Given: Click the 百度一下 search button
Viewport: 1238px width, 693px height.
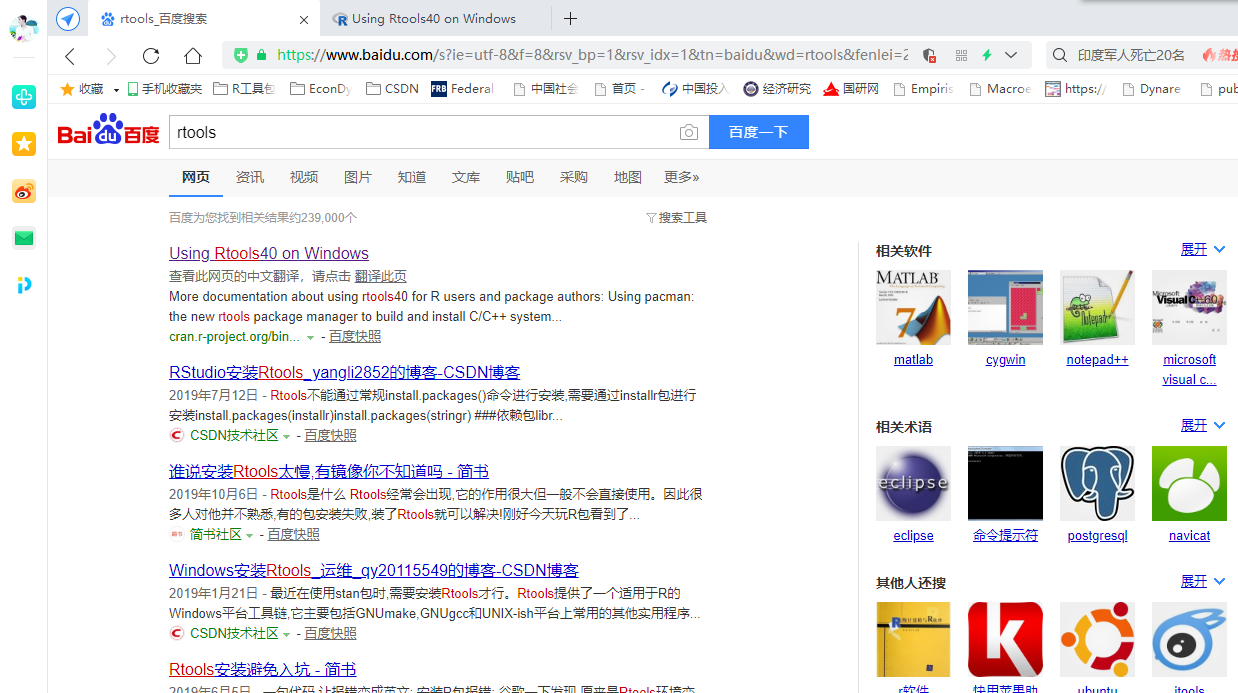Looking at the screenshot, I should coord(758,132).
